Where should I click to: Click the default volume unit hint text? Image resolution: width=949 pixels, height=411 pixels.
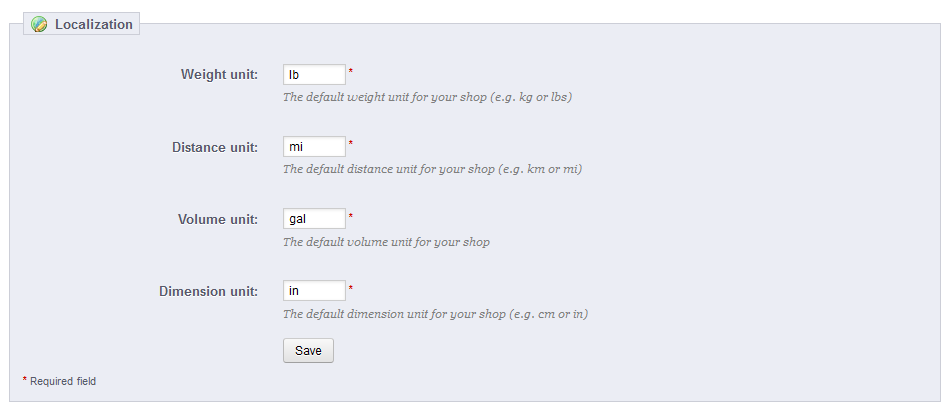pyautogui.click(x=386, y=242)
